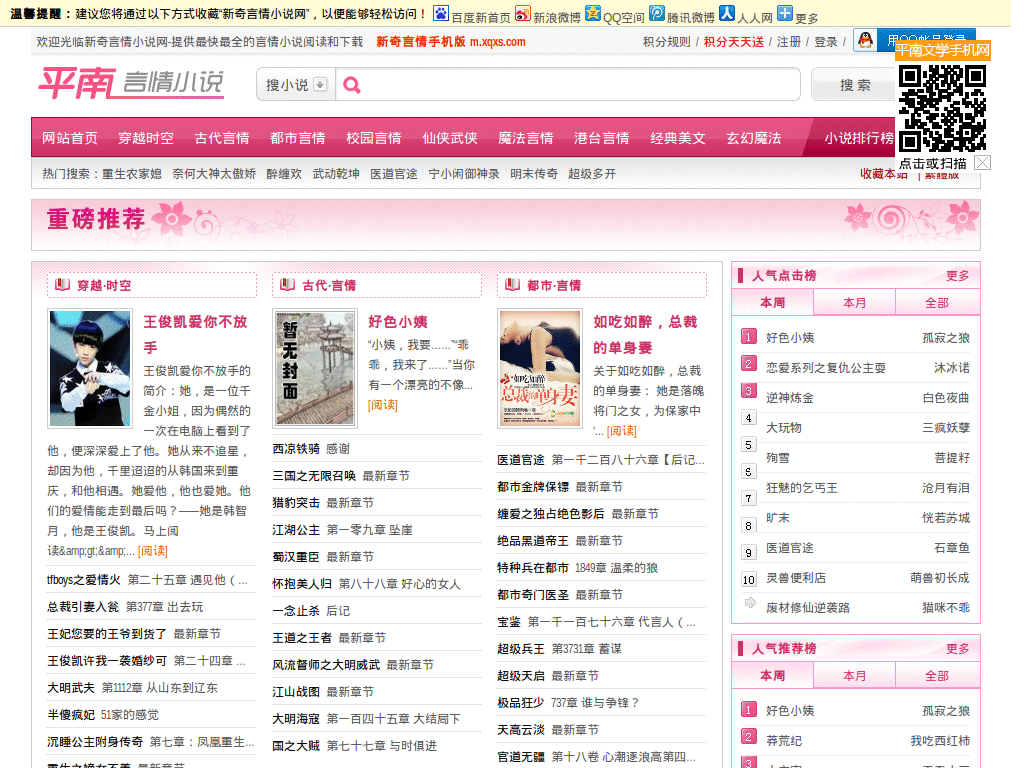Click 更多 link in 人气点击榜
The width and height of the screenshot is (1024, 768).
point(957,276)
